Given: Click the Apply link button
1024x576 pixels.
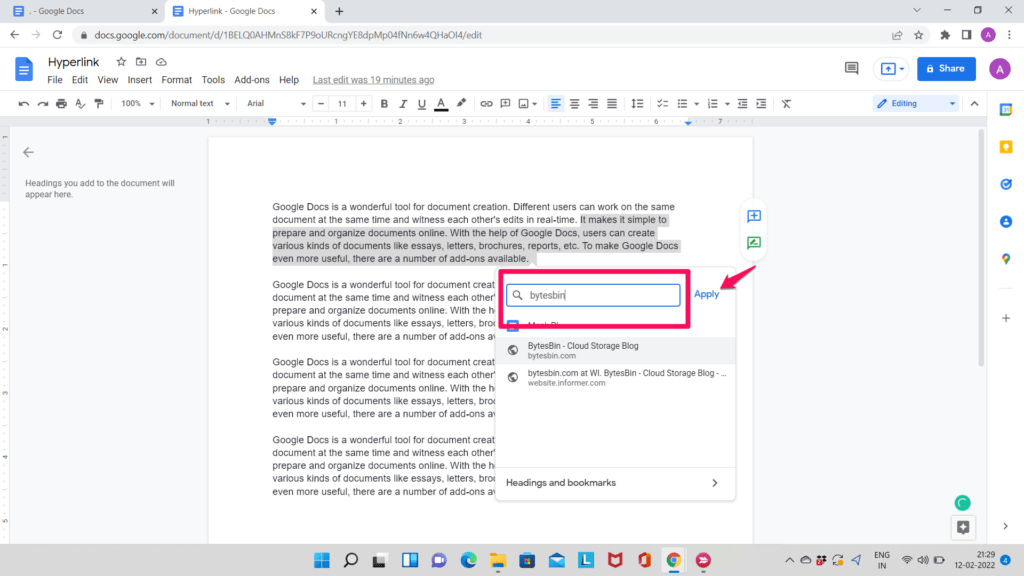Looking at the screenshot, I should tap(706, 294).
